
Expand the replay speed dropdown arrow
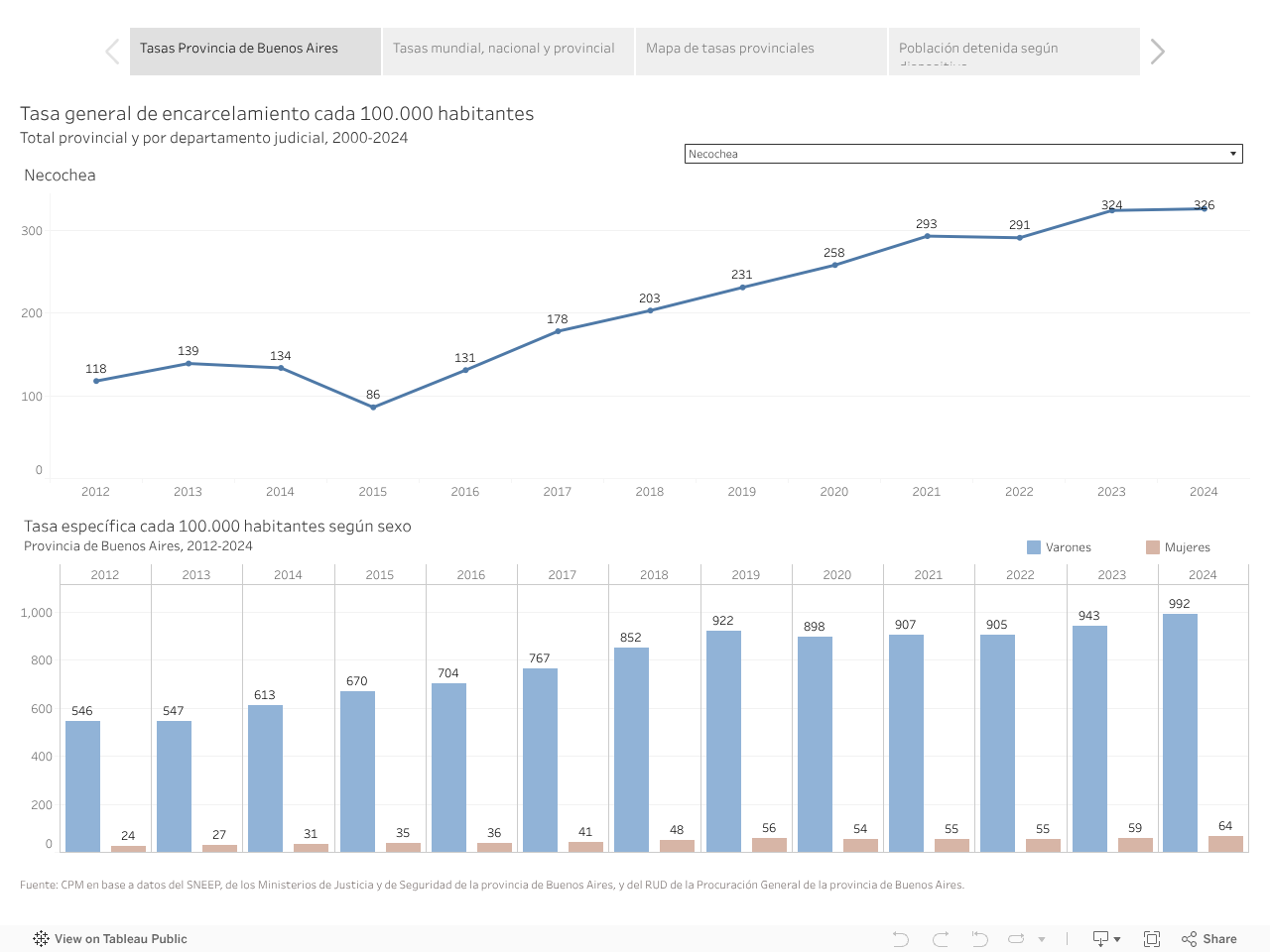(x=1042, y=939)
